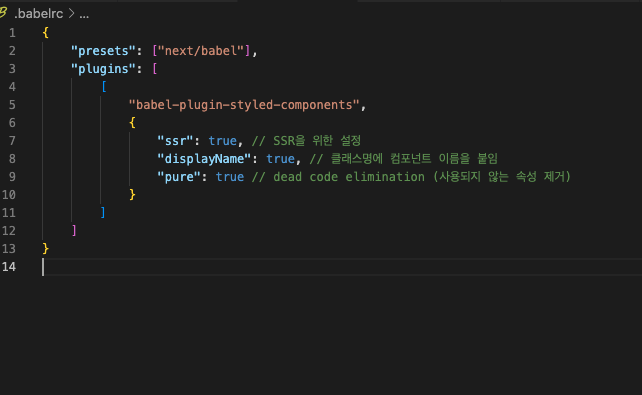Click the yellow opening brace on line 6
The image size is (642, 395).
click(132, 123)
